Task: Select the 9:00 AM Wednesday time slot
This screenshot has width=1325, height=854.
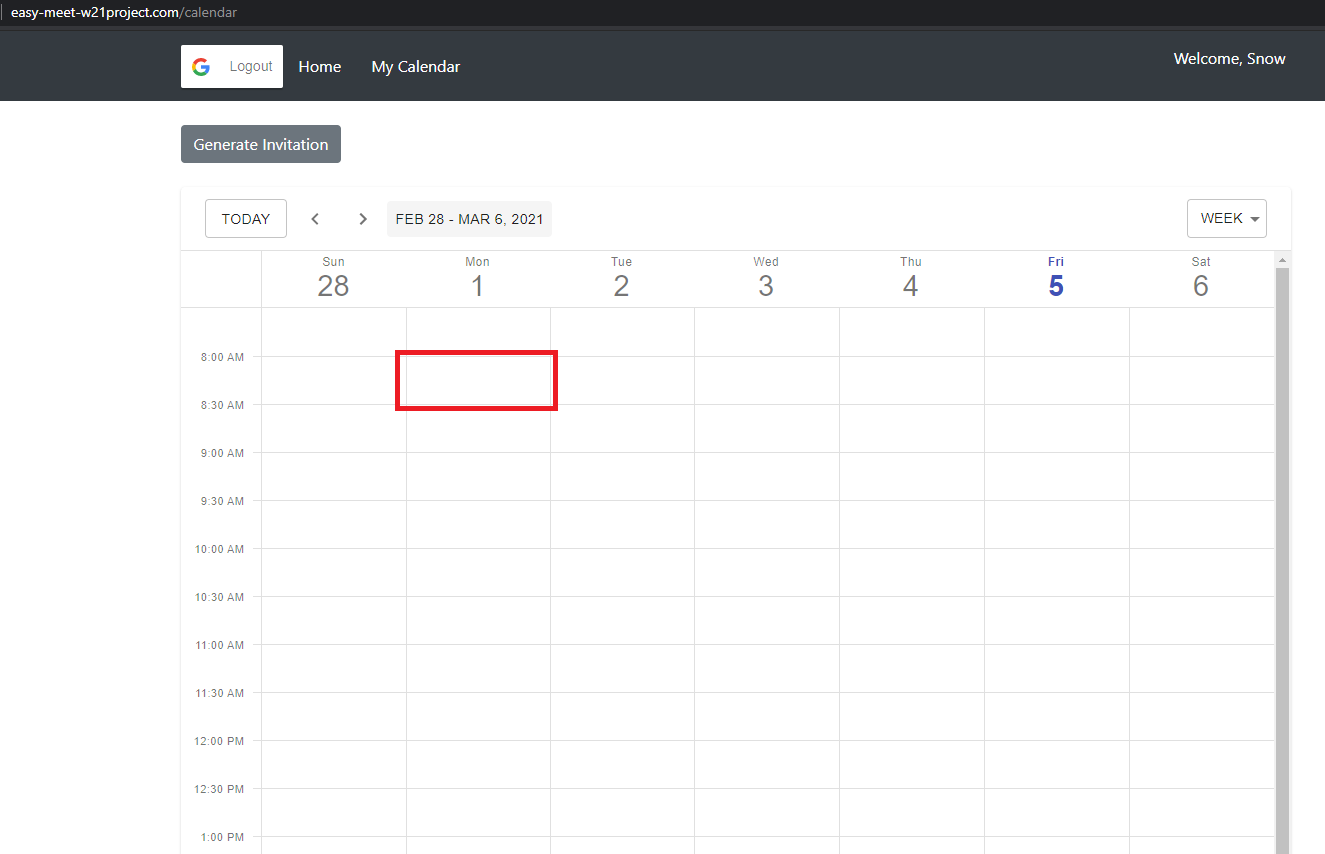Action: pos(766,476)
